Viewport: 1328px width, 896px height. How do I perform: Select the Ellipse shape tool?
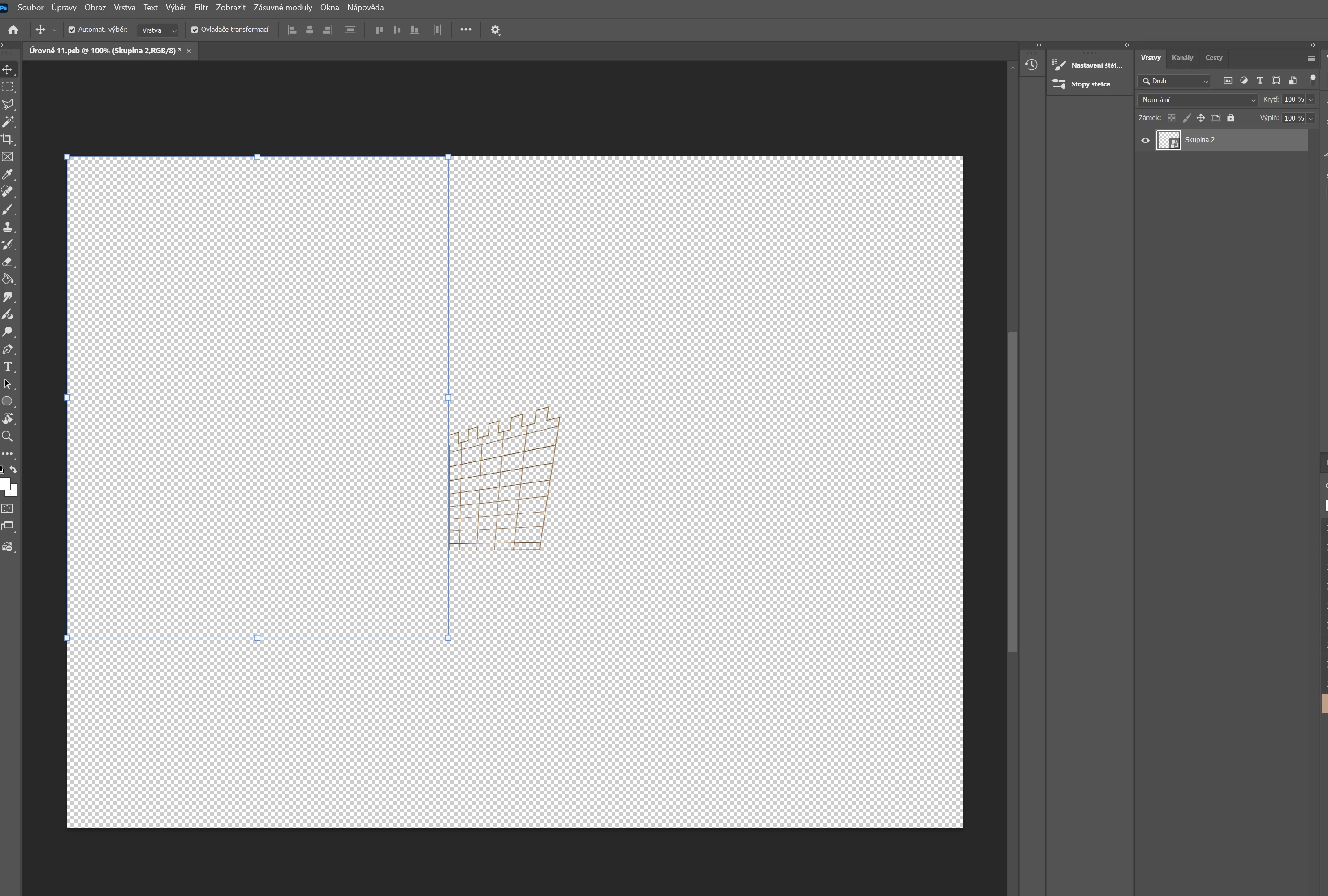point(8,401)
